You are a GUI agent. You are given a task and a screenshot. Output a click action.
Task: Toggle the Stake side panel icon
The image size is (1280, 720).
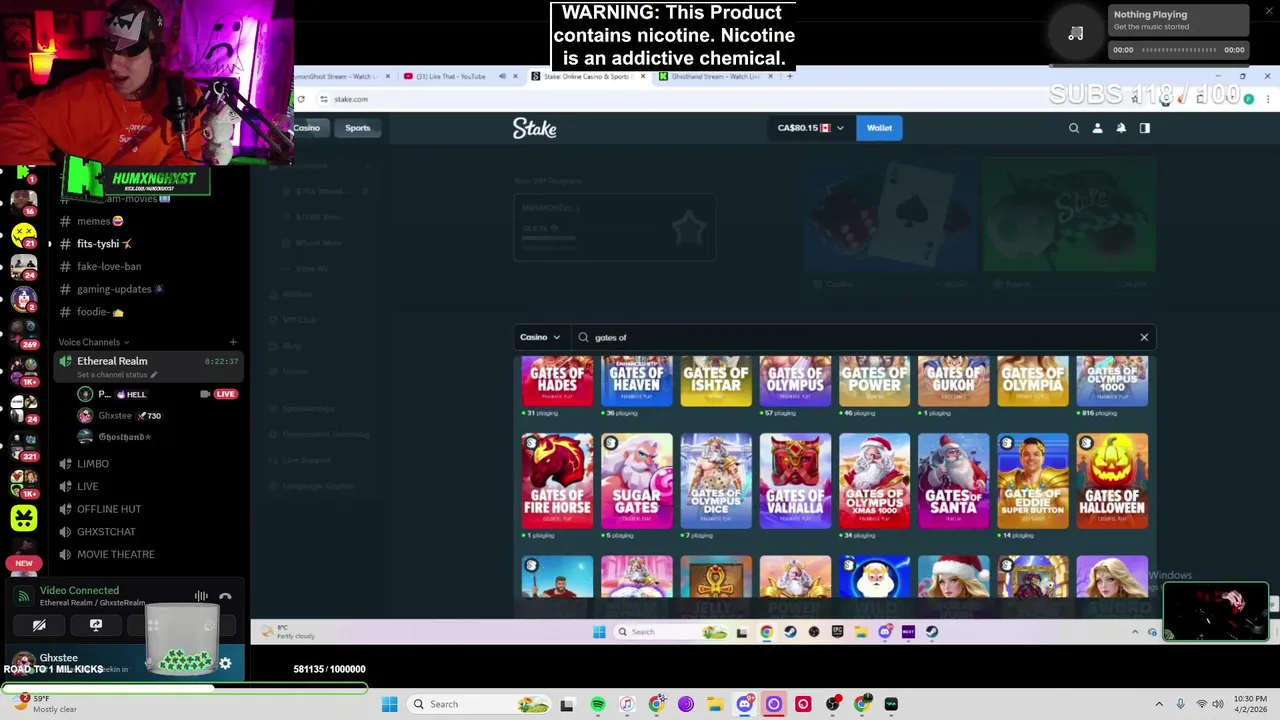1145,128
